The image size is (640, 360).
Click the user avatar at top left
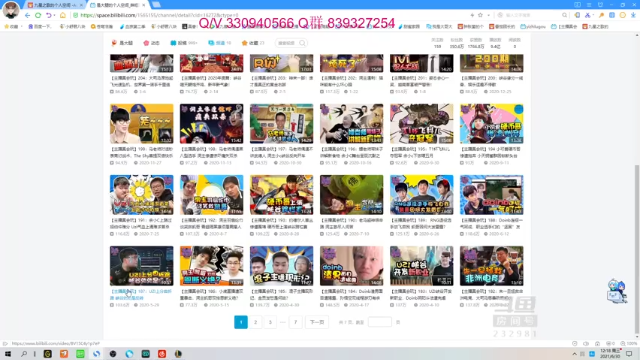coord(11,9)
